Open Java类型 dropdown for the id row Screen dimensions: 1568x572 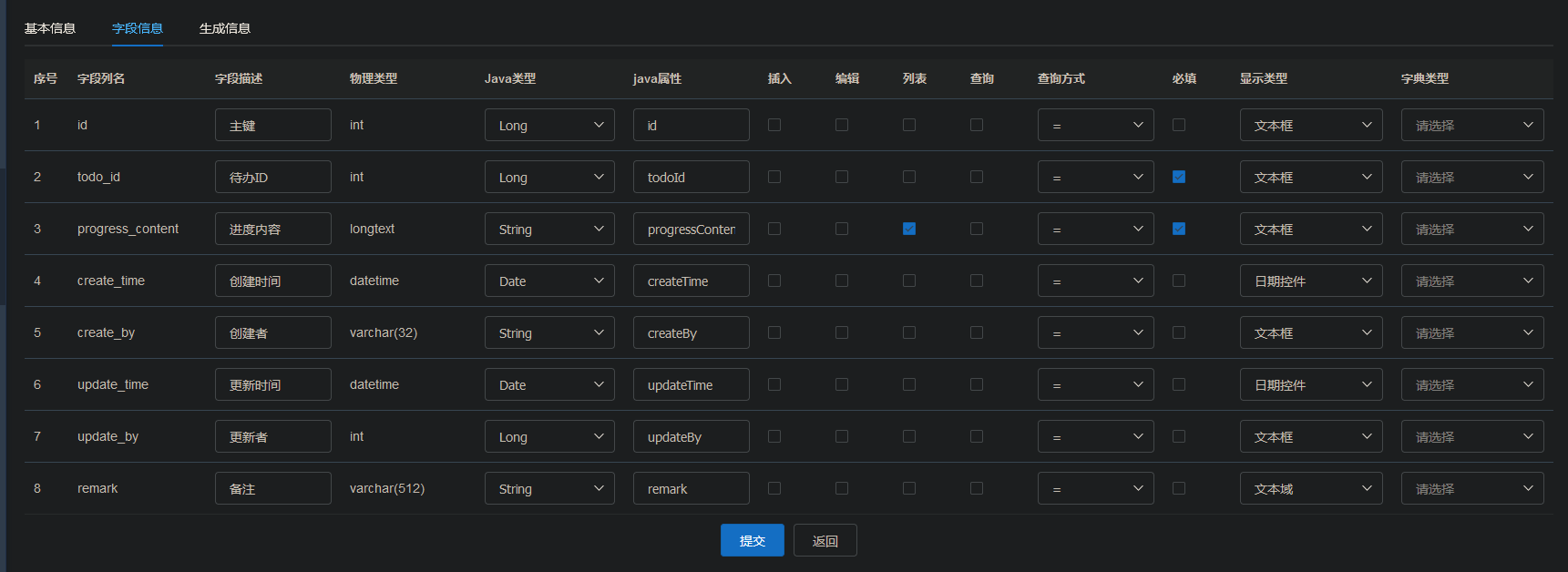pyautogui.click(x=549, y=125)
